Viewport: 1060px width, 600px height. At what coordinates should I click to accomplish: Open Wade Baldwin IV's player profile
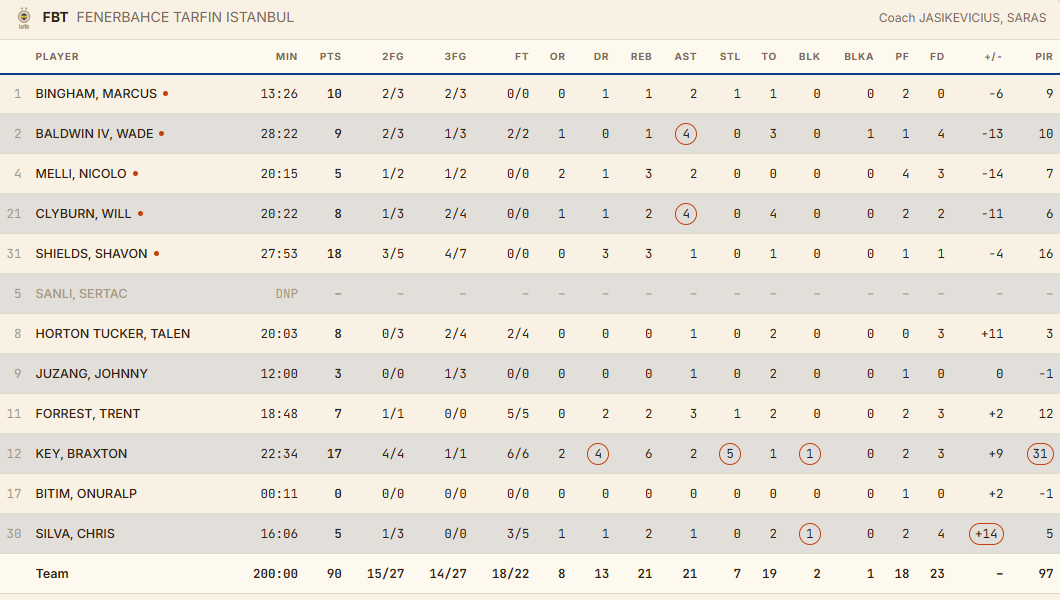point(95,134)
